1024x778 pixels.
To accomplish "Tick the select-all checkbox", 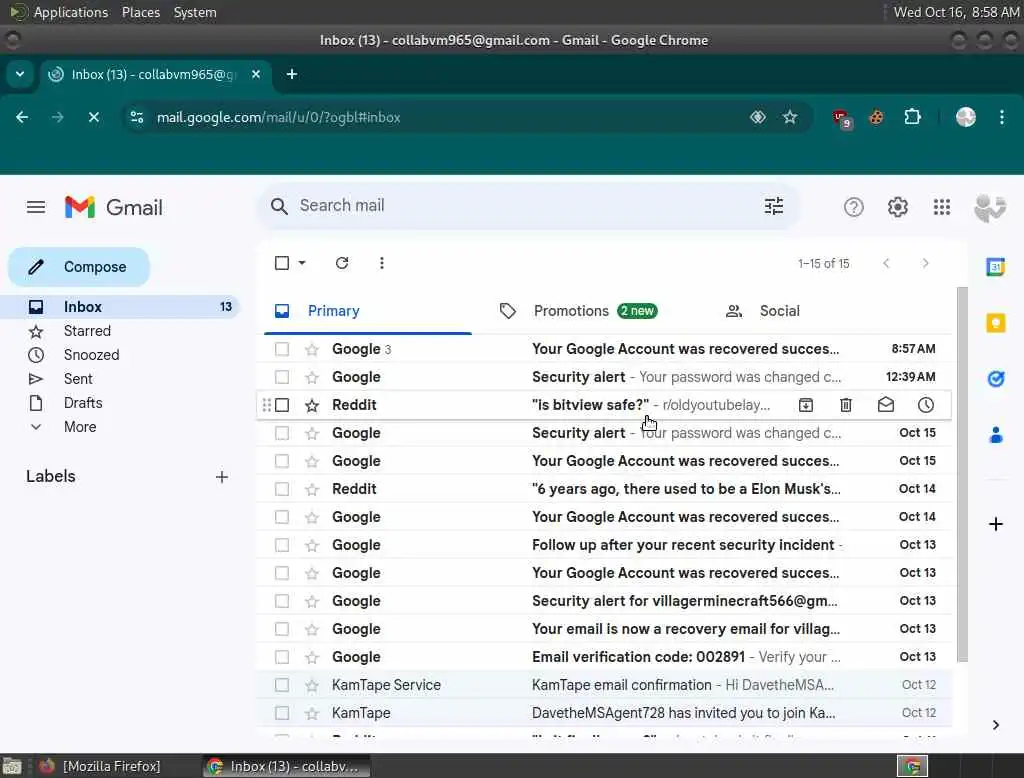I will click(282, 263).
